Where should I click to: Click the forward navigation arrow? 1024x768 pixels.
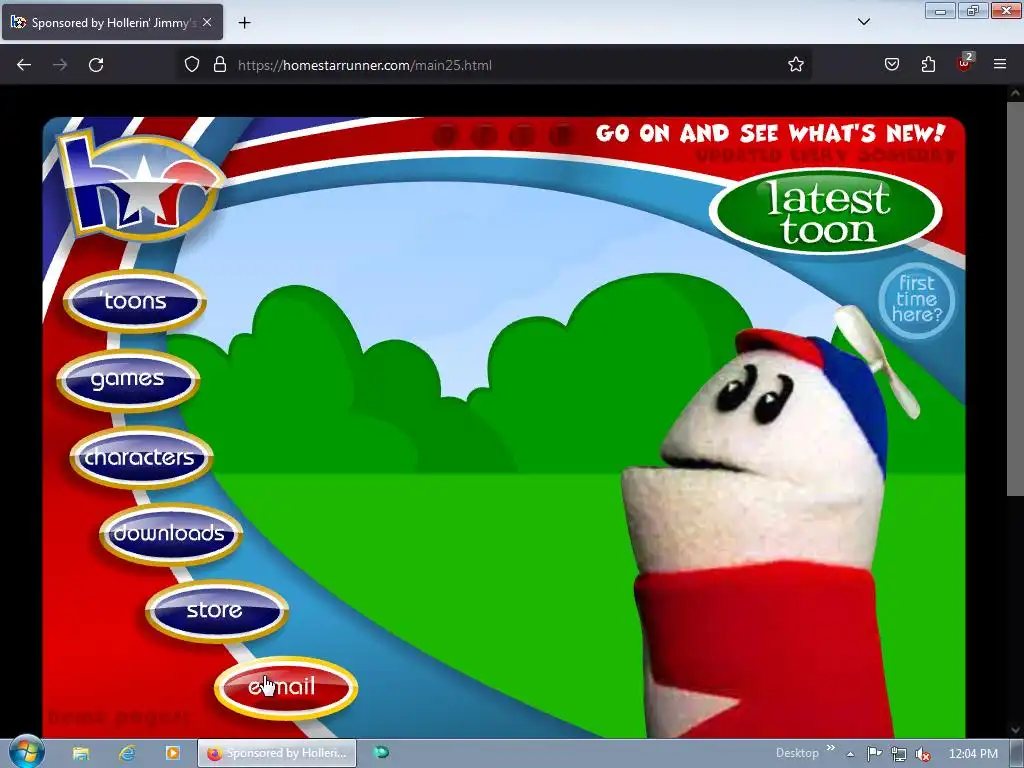tap(60, 65)
